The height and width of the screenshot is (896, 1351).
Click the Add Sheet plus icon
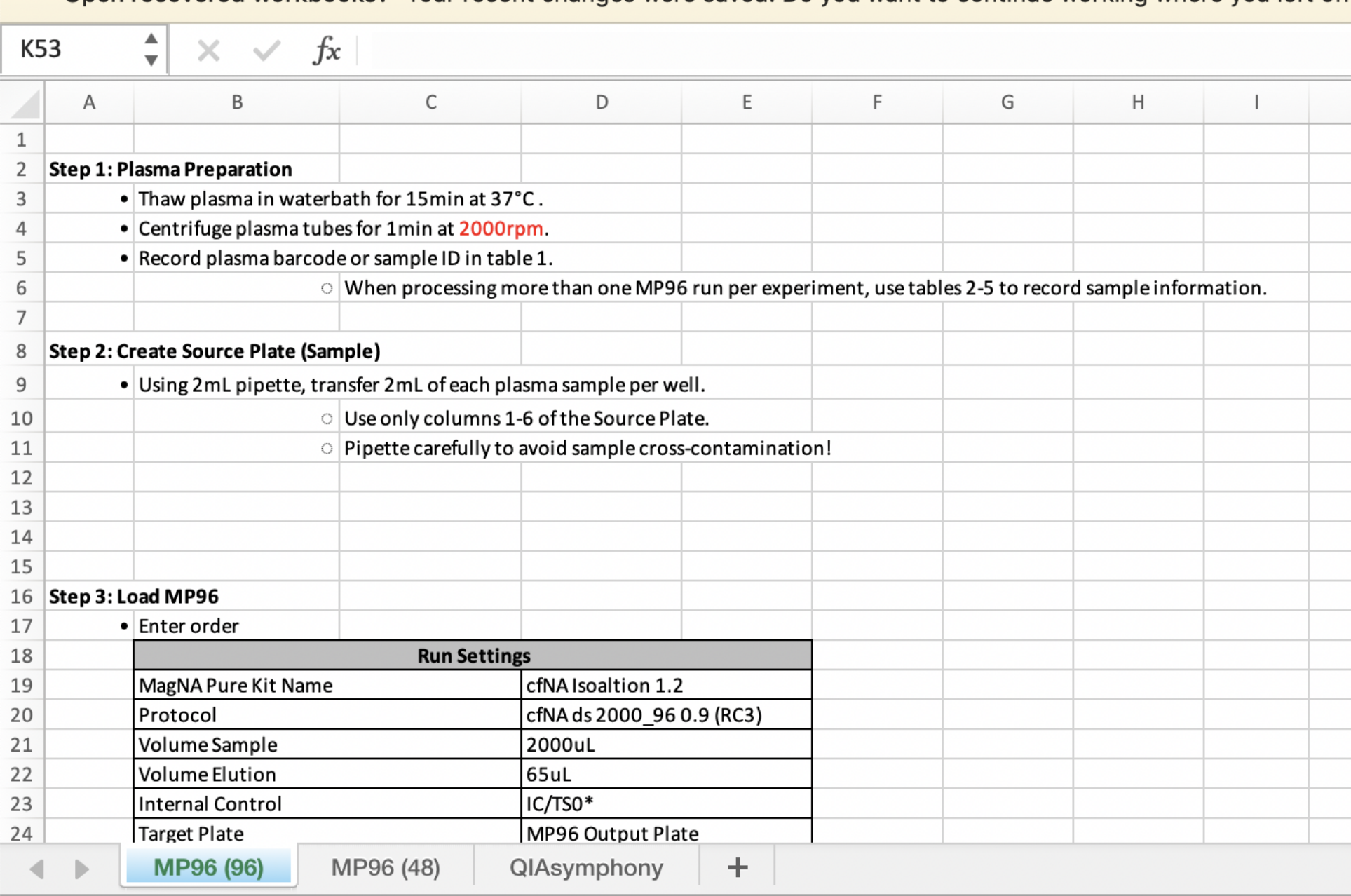(x=736, y=867)
